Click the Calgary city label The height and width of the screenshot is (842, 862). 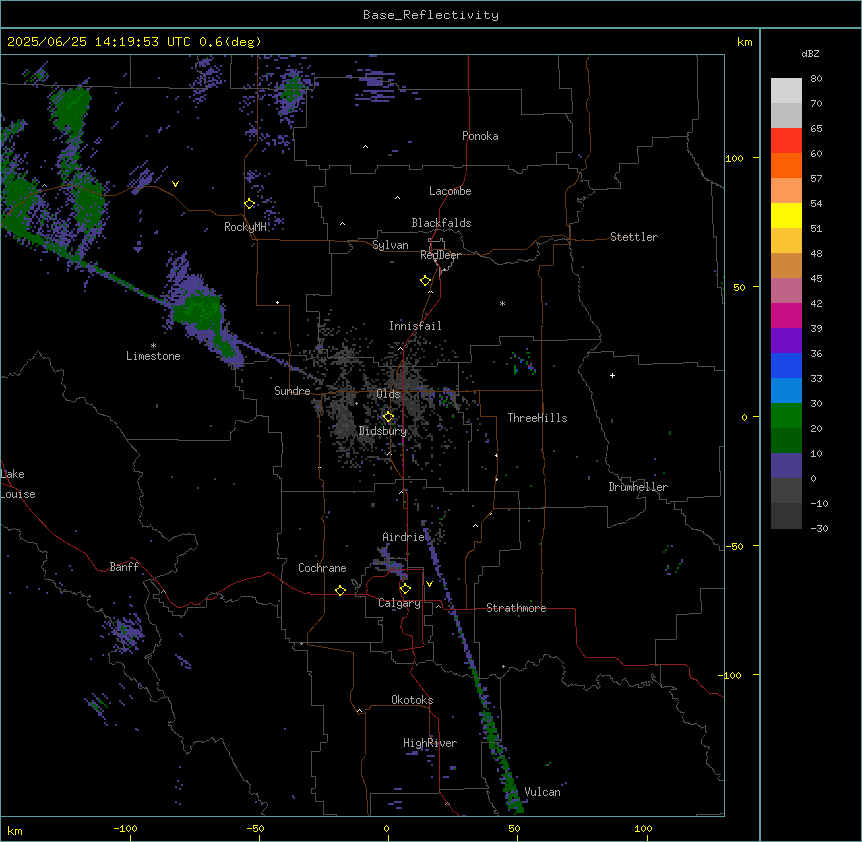pos(399,603)
